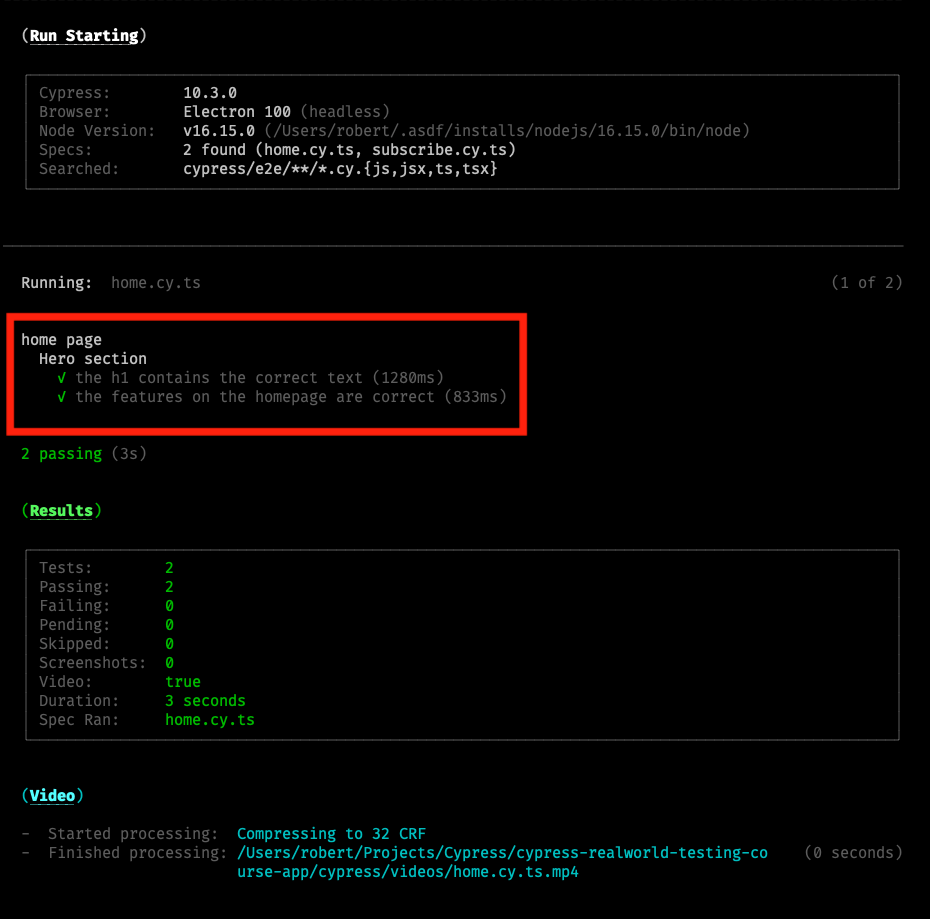Click the checkmark beside the homepage features test
This screenshot has height=919, width=930.
(x=62, y=396)
